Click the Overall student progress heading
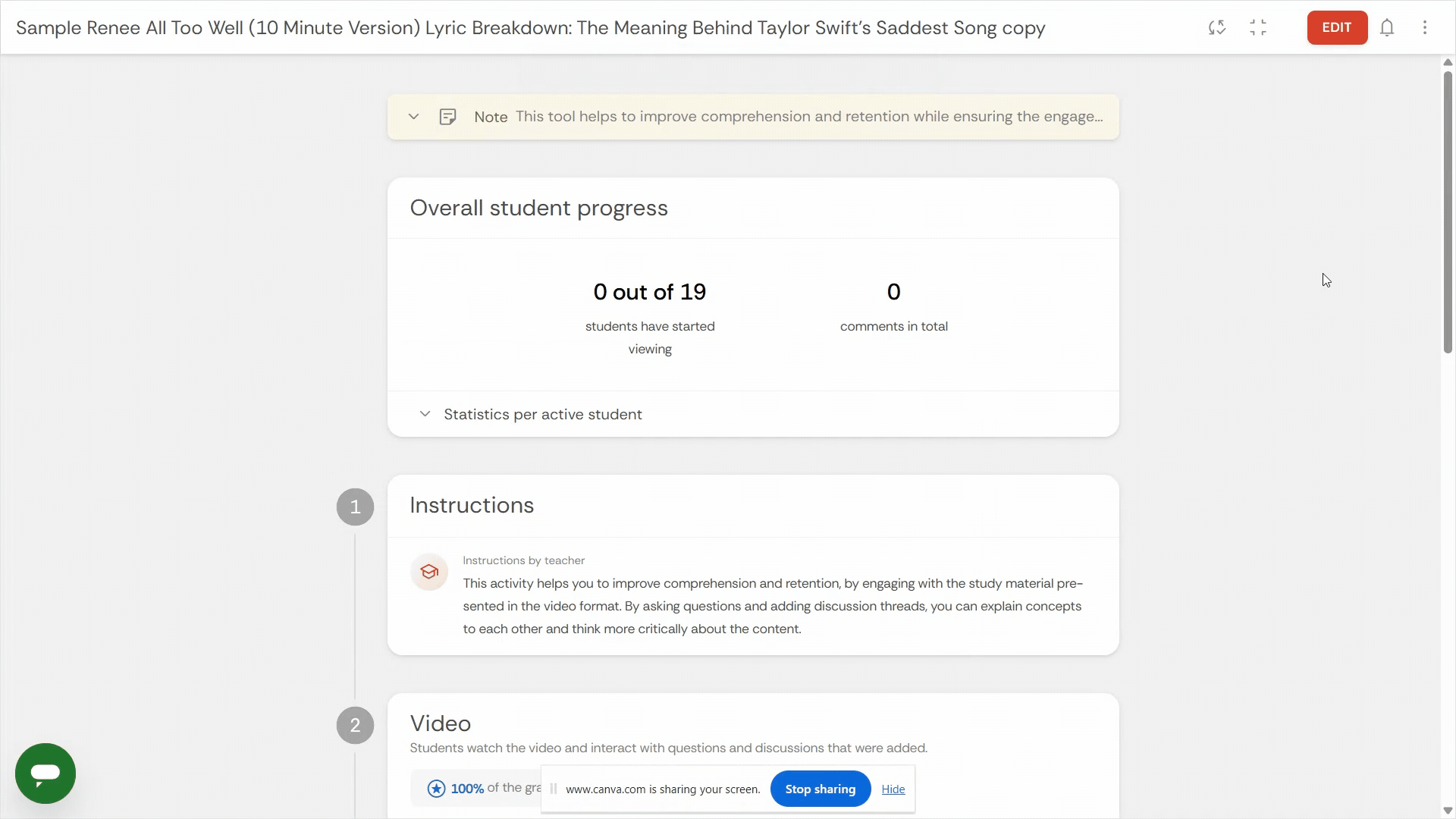Image resolution: width=1456 pixels, height=819 pixels. coord(538,209)
